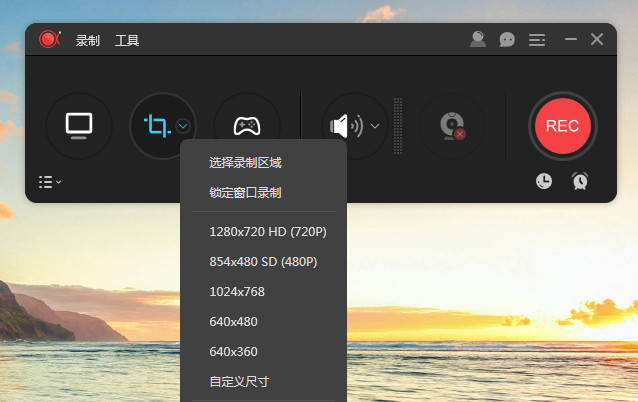This screenshot has width=638, height=402.
Task: Open the 工具 menu
Action: click(x=127, y=41)
